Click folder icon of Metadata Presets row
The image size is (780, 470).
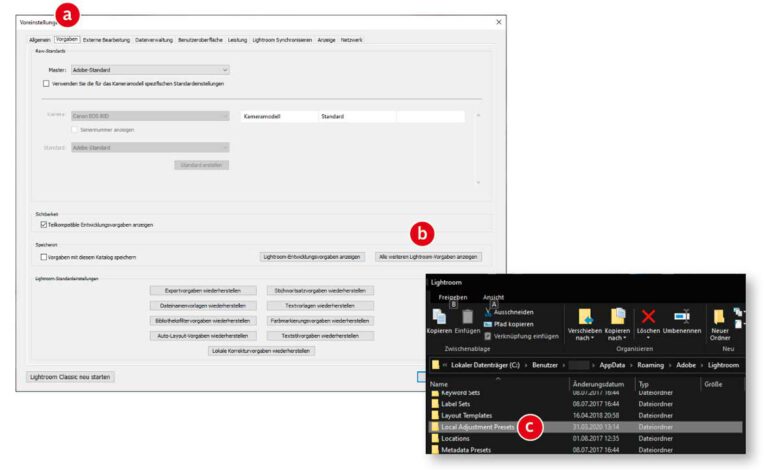[435, 450]
